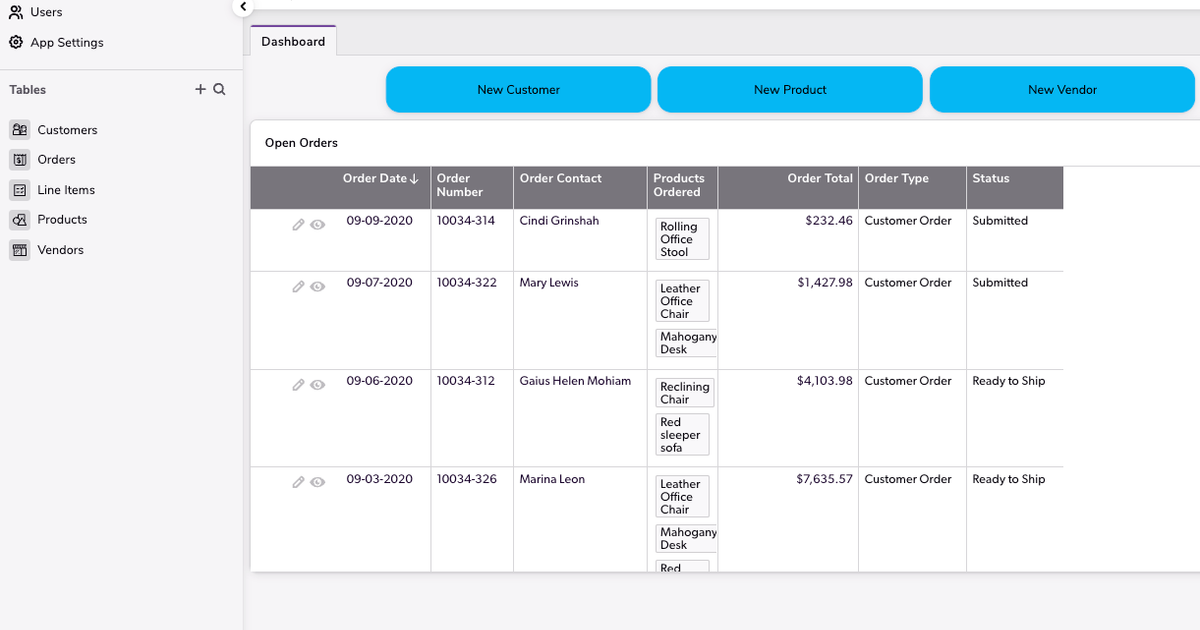Click the Line Items table icon
Screen dimensions: 1200x630
[x=20, y=190]
